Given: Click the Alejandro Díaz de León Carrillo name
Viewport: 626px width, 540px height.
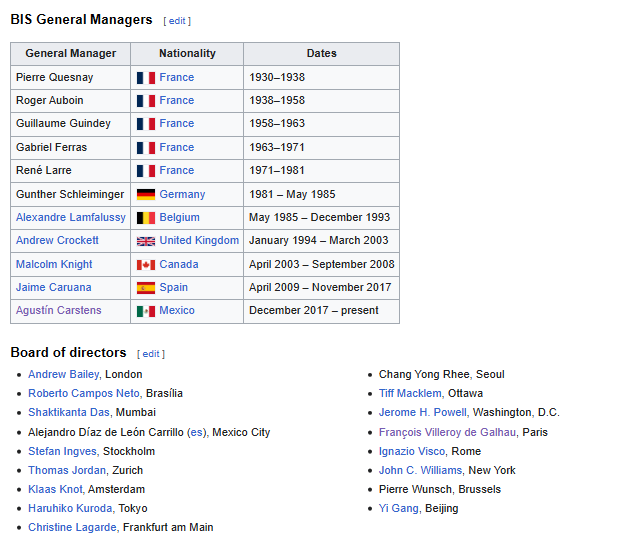Looking at the screenshot, I should pyautogui.click(x=106, y=432).
